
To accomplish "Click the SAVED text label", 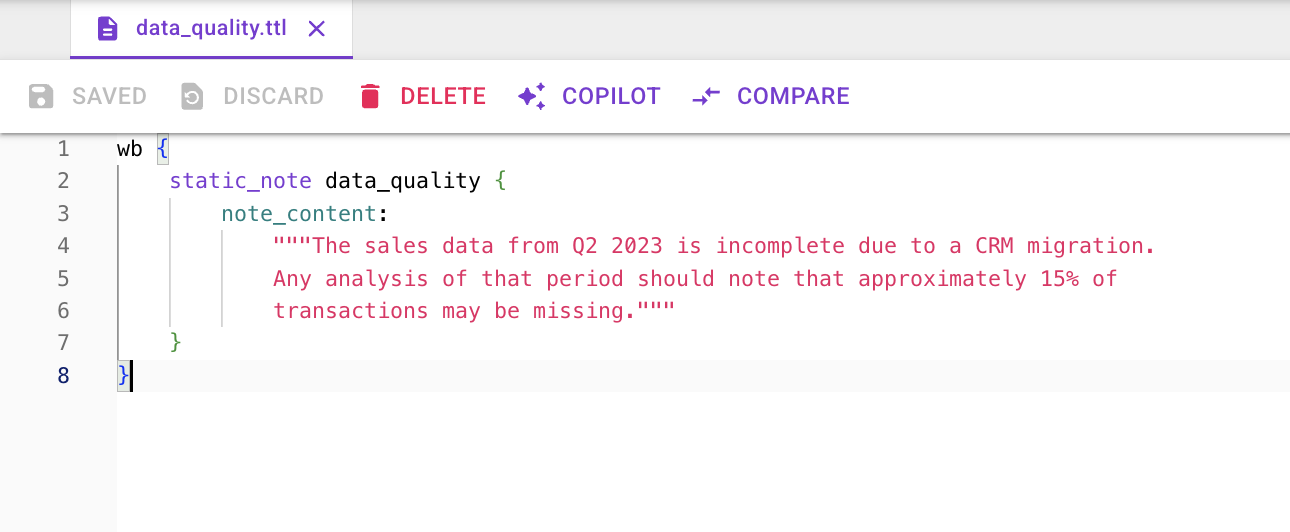I will pyautogui.click(x=109, y=96).
